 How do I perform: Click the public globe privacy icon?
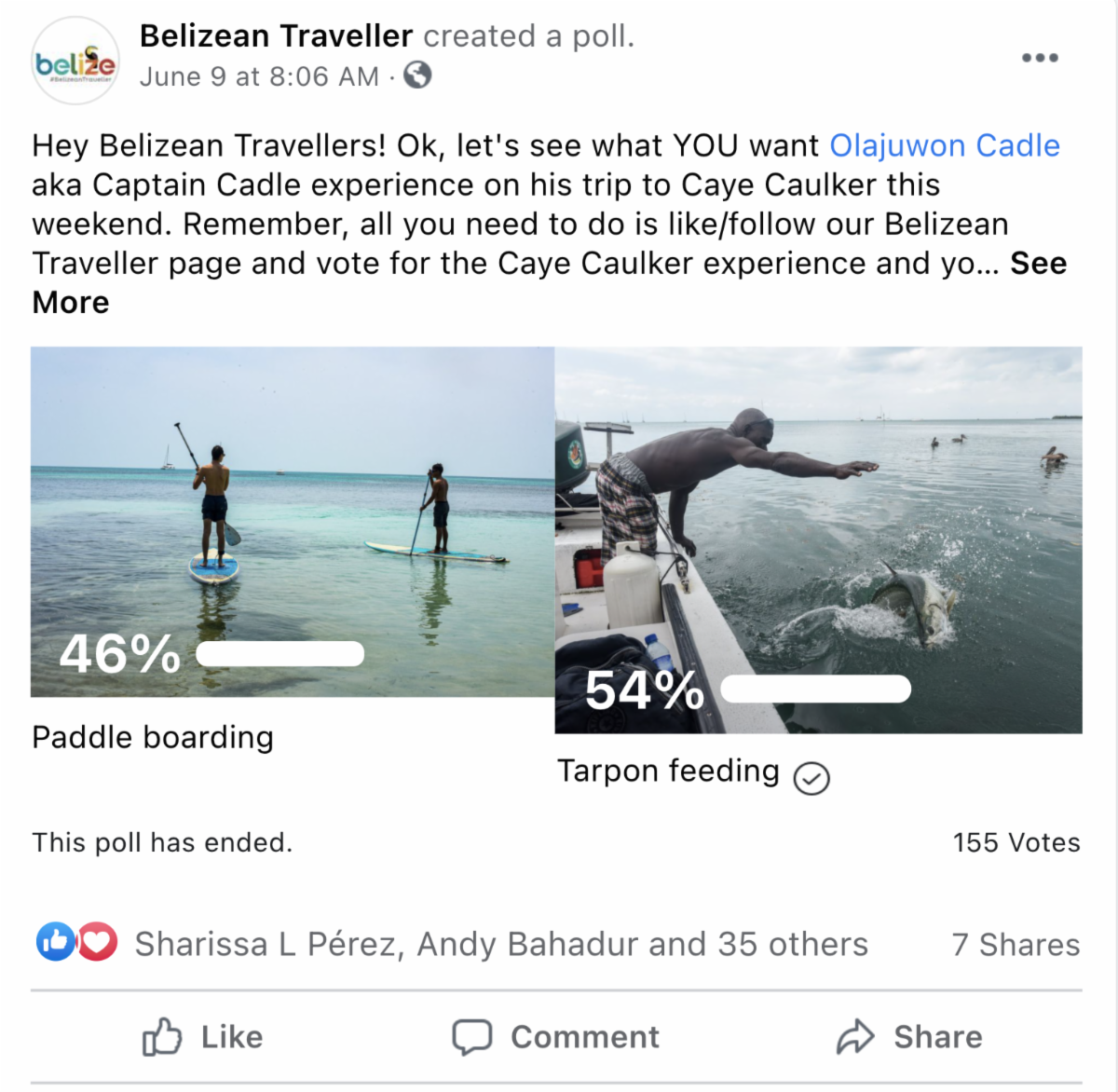pos(417,75)
